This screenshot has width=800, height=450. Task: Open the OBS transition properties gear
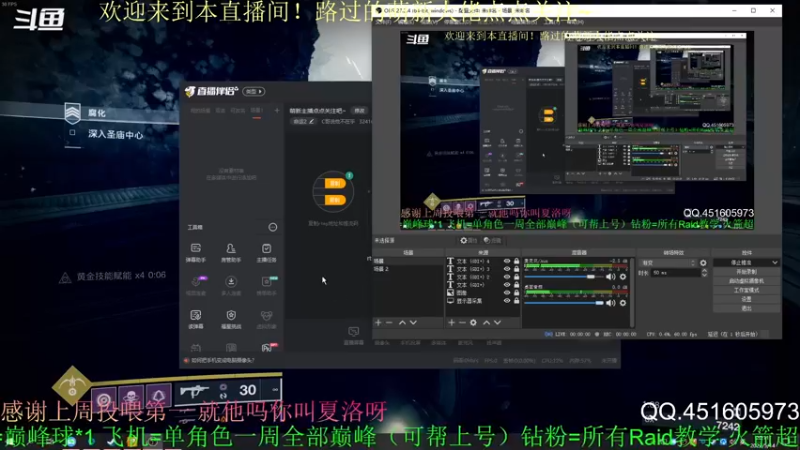(x=704, y=263)
